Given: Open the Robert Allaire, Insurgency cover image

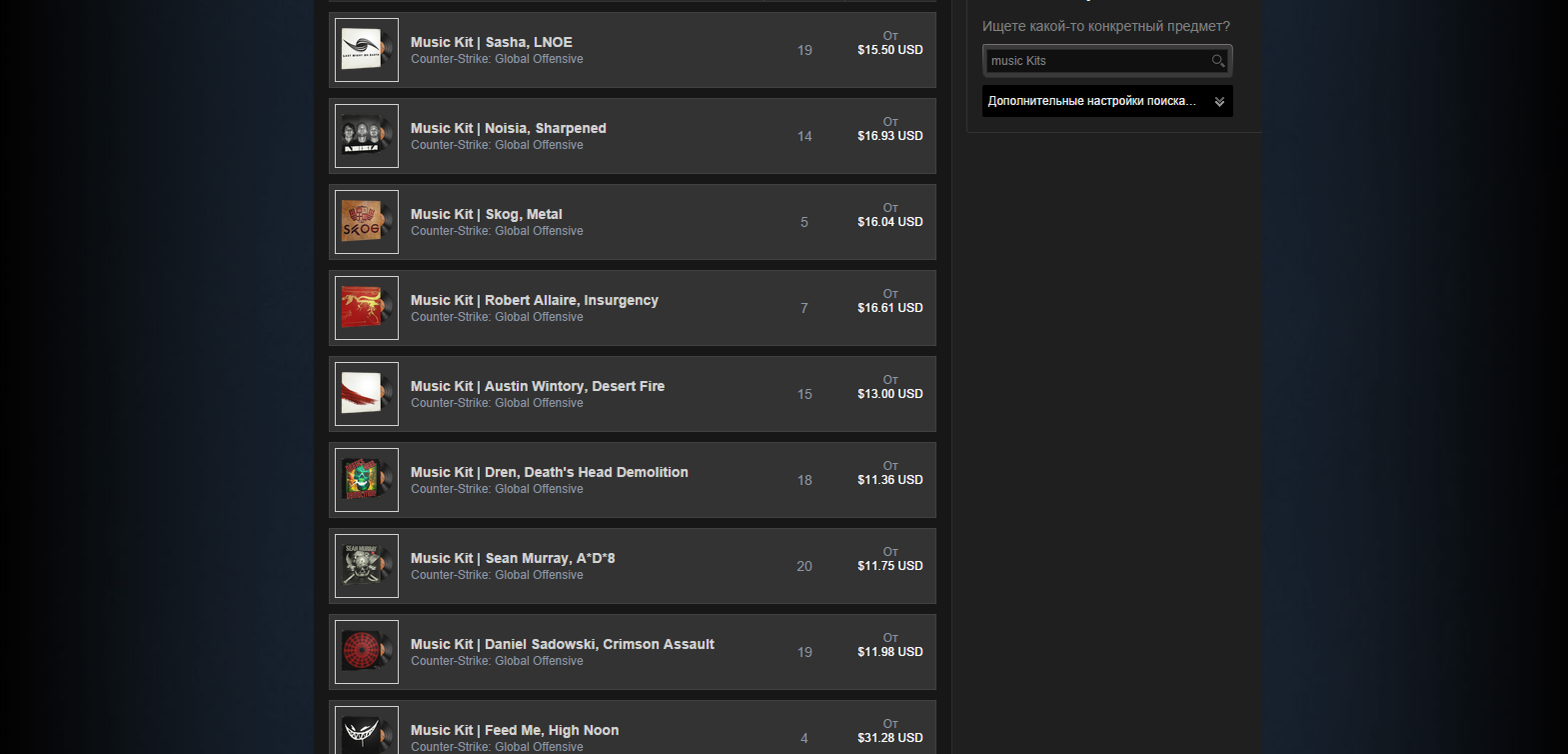Looking at the screenshot, I should 367,308.
